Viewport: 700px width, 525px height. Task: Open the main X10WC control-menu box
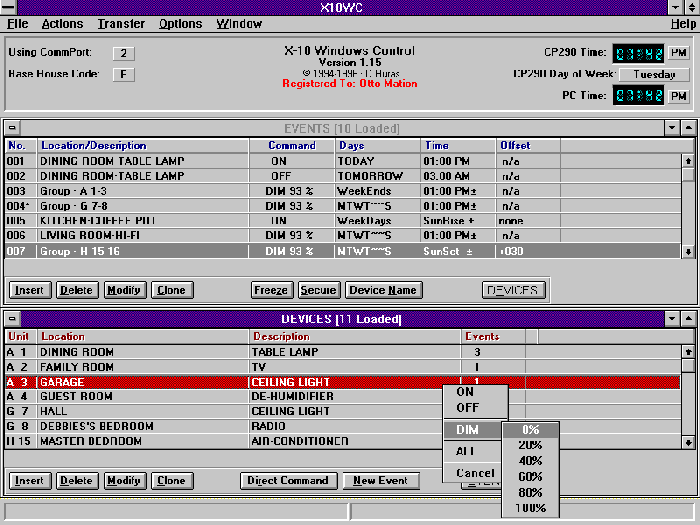(x=8, y=7)
